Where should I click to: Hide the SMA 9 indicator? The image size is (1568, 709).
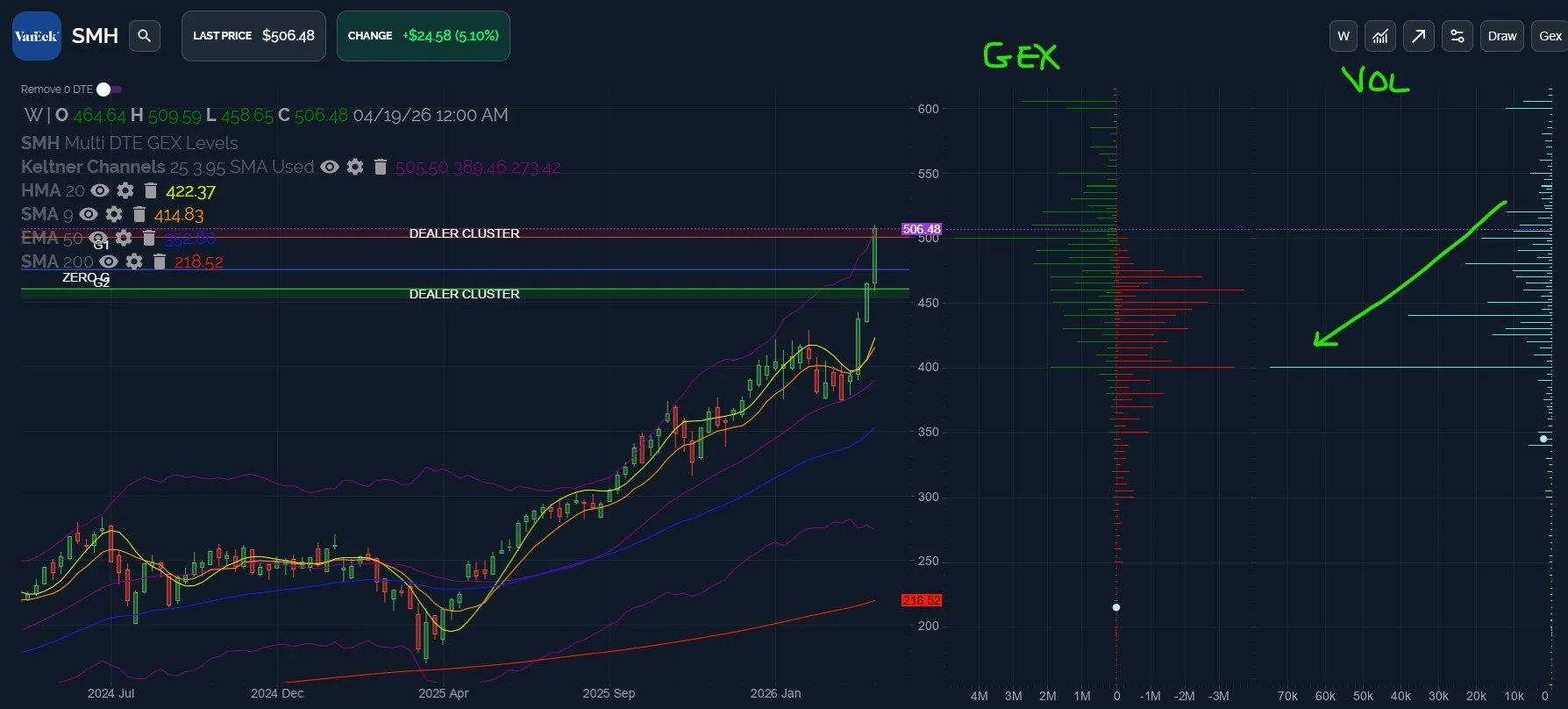click(x=89, y=214)
